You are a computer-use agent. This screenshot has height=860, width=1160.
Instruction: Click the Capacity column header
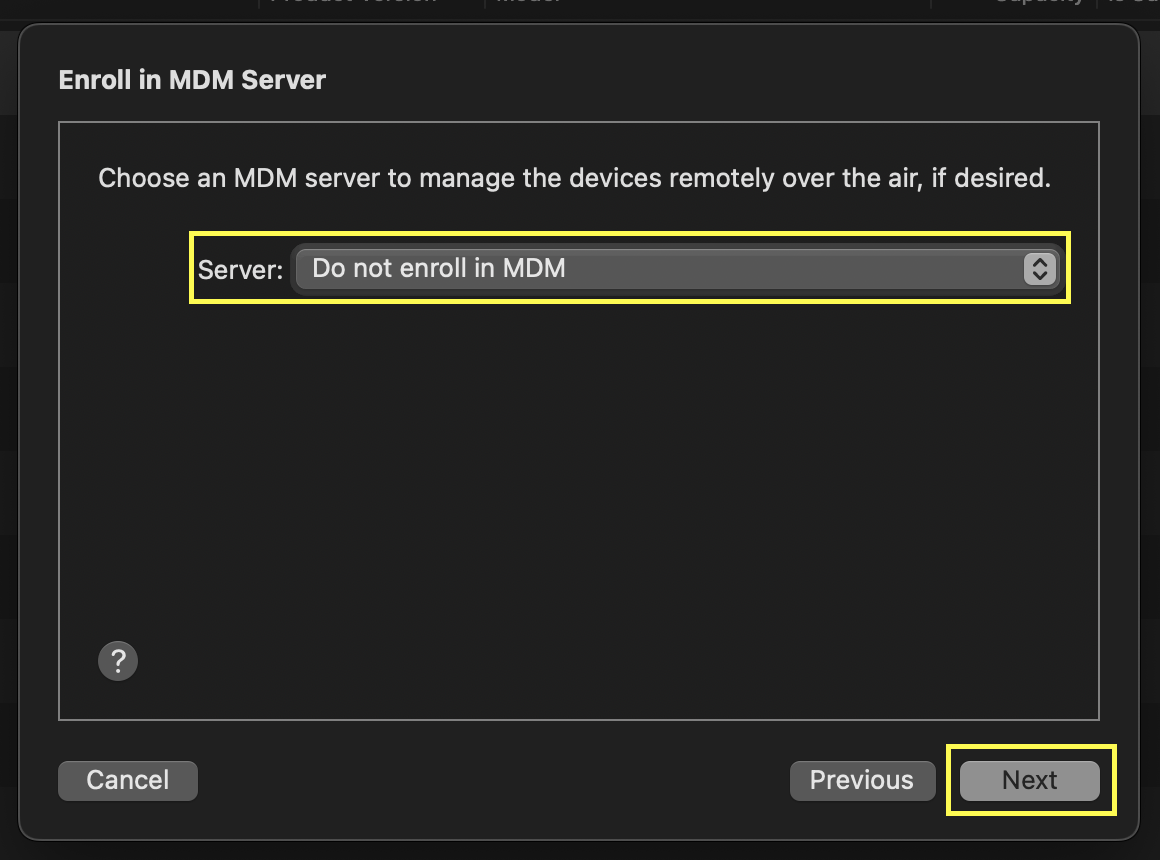click(x=1038, y=5)
